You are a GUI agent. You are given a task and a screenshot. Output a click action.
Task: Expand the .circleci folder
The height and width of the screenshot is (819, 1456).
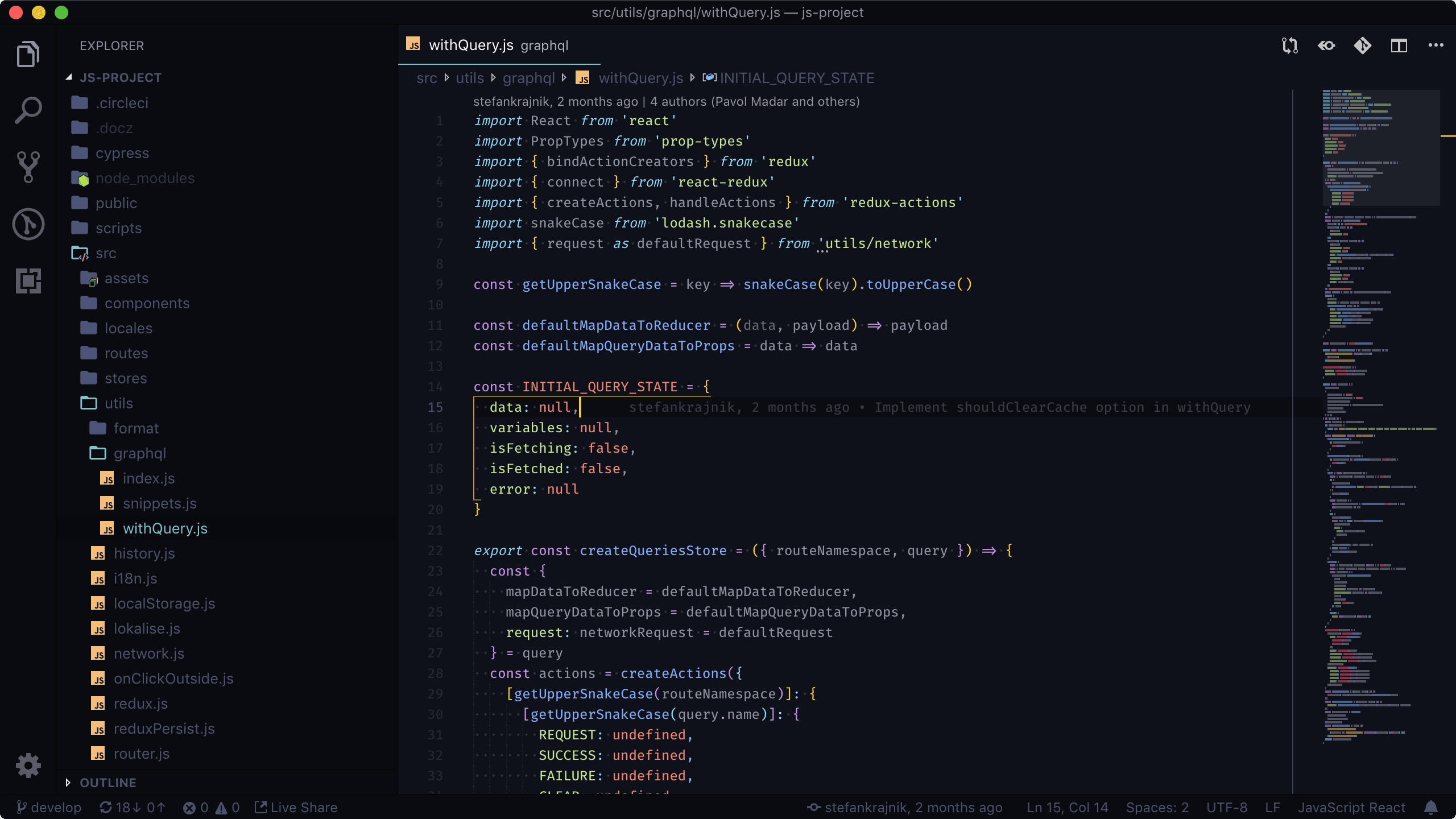click(x=227, y=103)
